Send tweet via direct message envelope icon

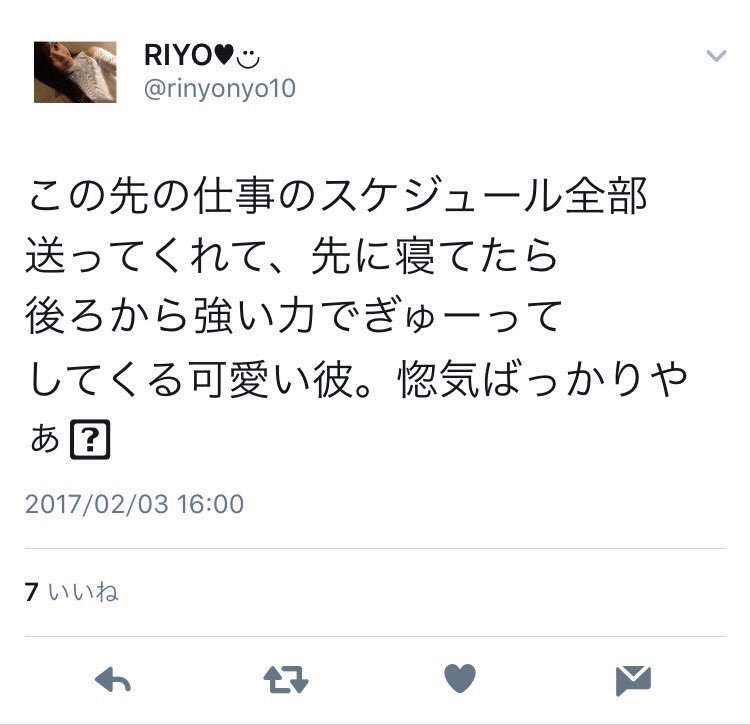(633, 680)
